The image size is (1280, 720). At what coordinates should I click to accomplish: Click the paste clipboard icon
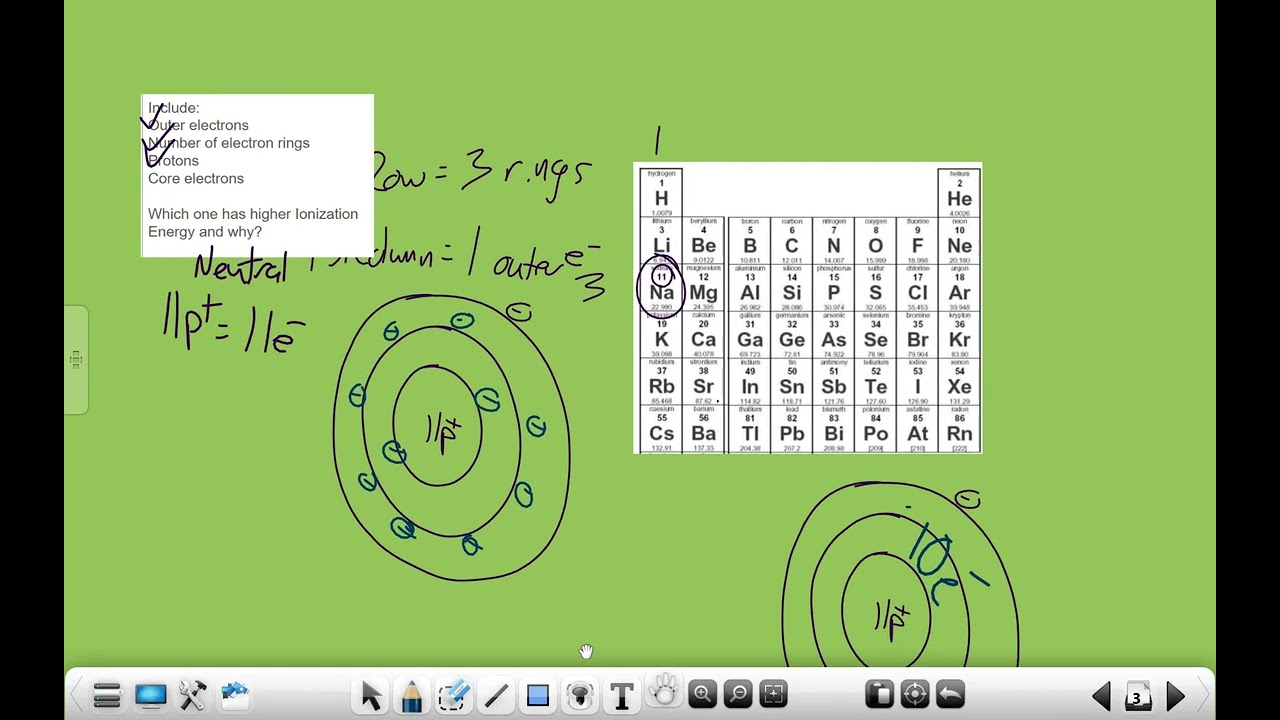tap(880, 694)
